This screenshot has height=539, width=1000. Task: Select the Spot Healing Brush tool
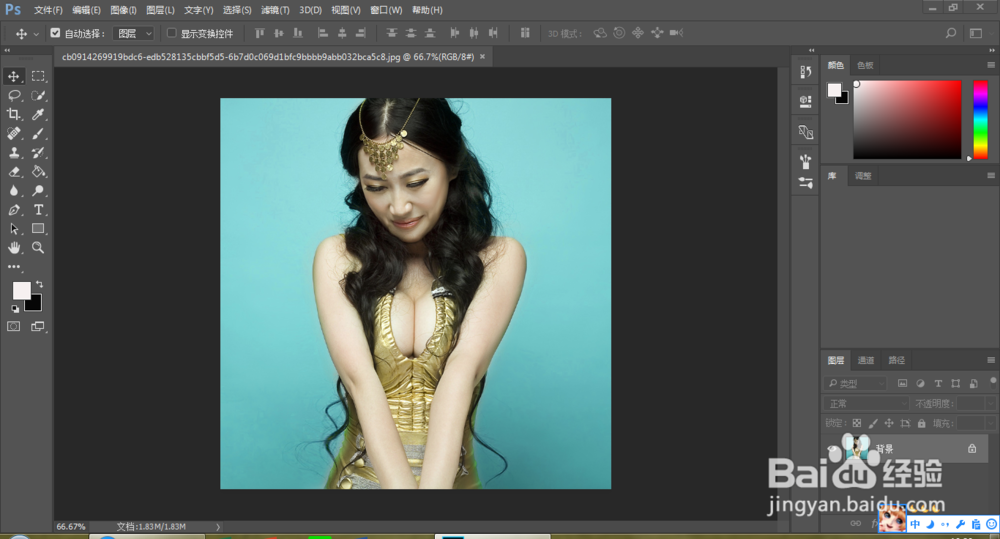[13, 133]
